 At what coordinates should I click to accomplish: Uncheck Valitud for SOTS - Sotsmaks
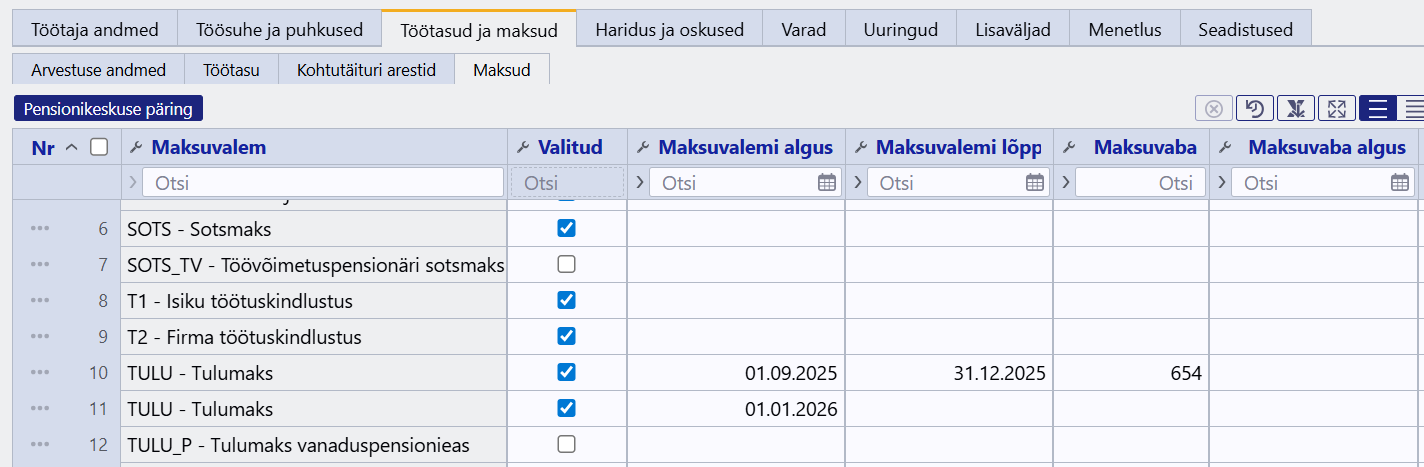566,229
